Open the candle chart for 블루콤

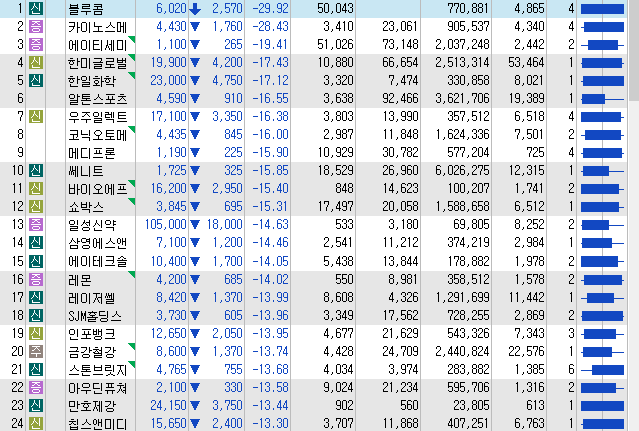pos(602,9)
